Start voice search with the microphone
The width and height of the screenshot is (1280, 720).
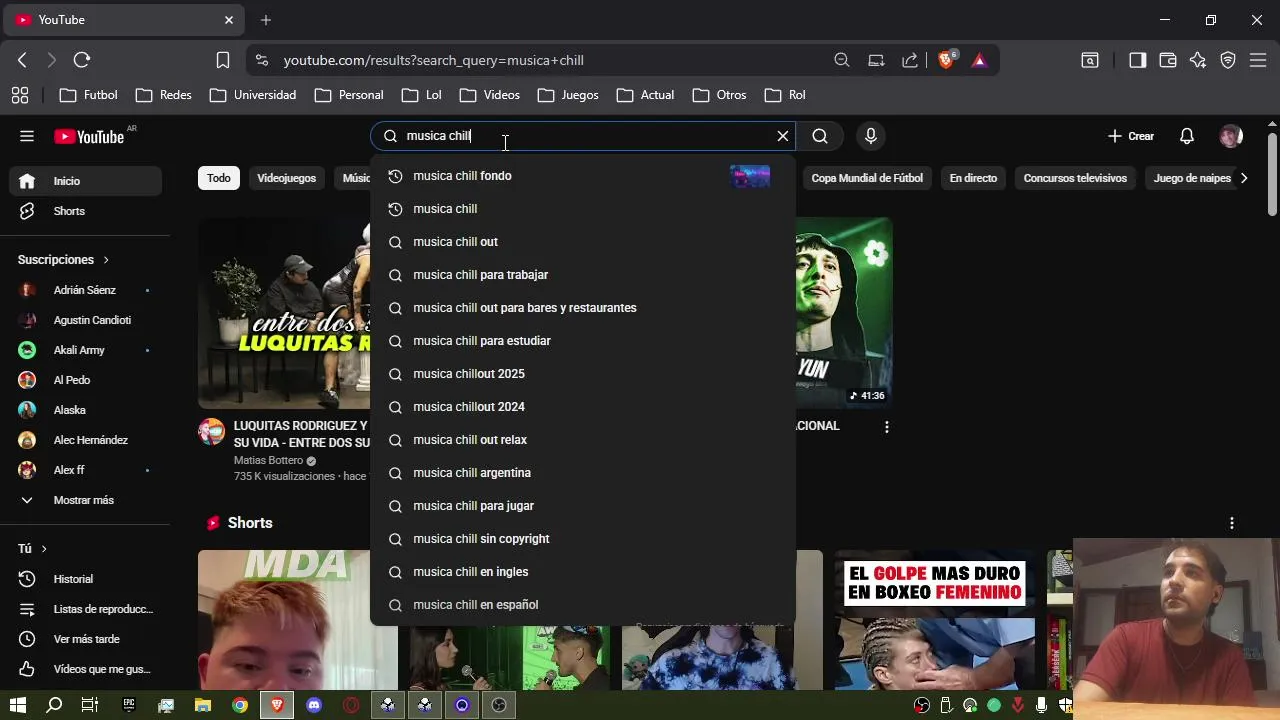coord(871,136)
